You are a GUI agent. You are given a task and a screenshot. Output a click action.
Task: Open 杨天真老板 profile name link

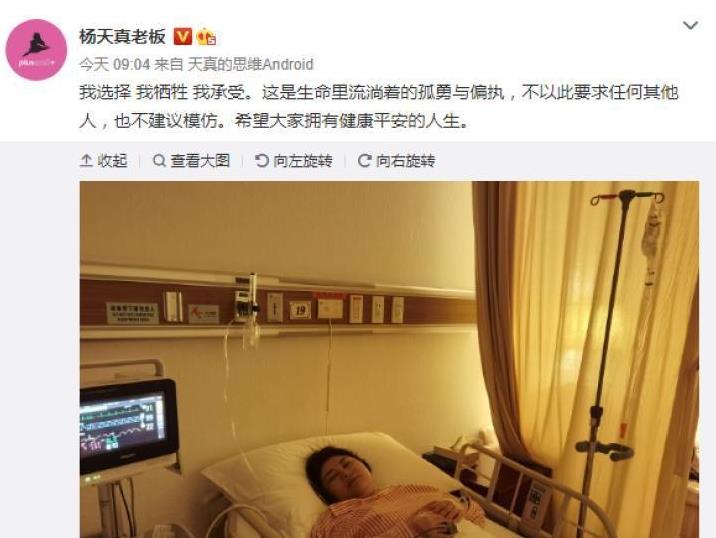(x=122, y=37)
